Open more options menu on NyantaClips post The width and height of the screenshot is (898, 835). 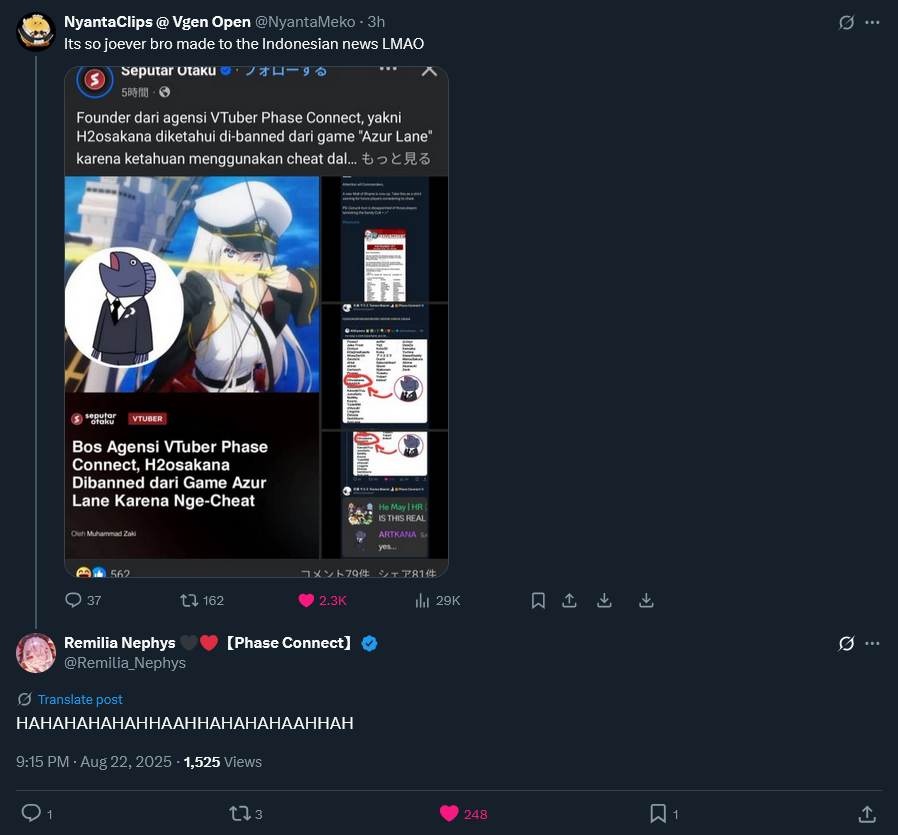coord(872,22)
